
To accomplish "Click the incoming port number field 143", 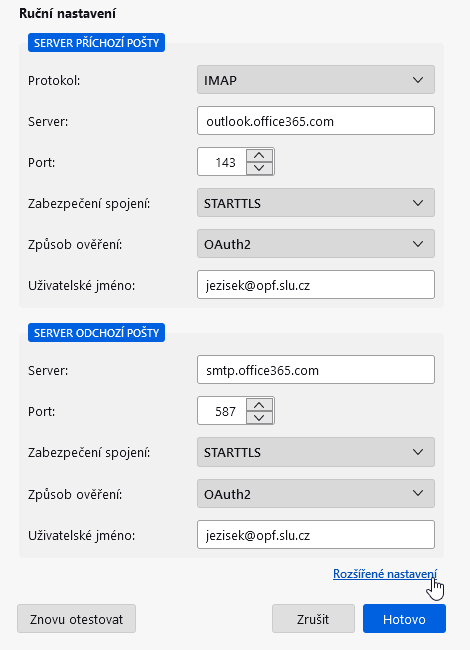I will 222,162.
